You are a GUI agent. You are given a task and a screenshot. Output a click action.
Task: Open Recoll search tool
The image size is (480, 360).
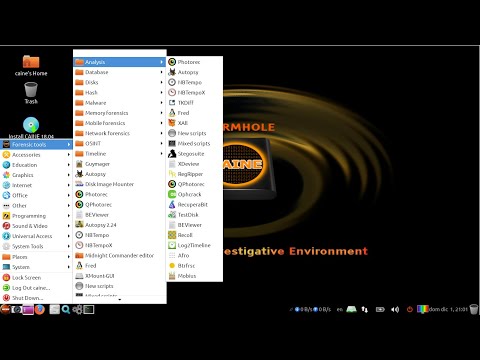point(195,235)
